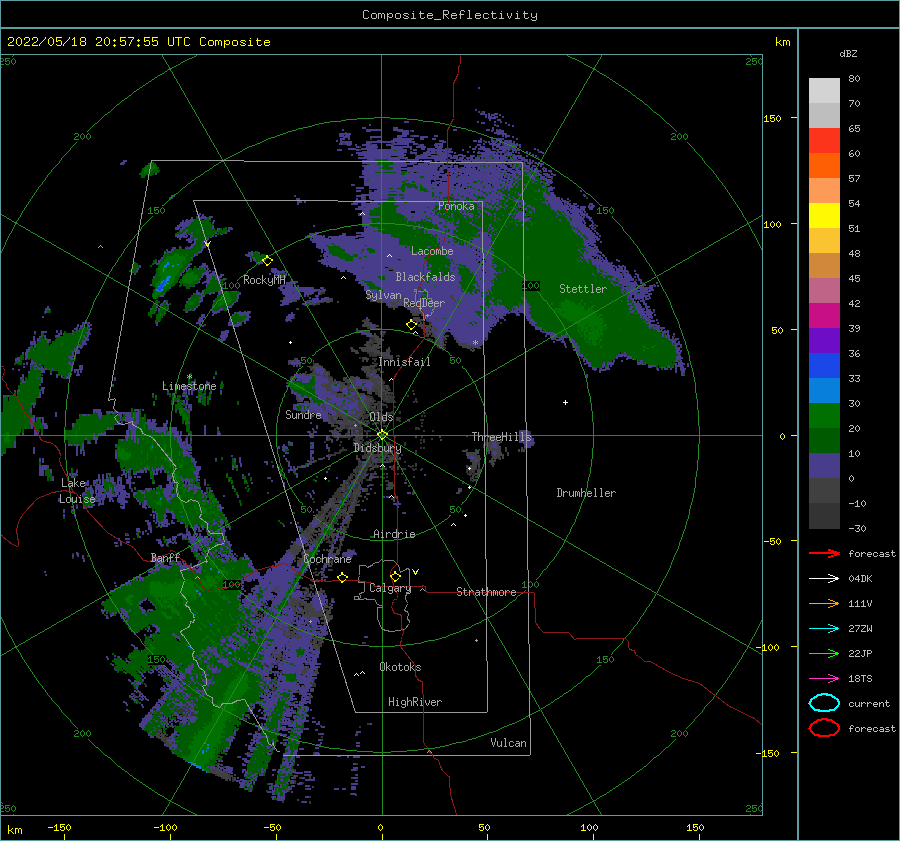Click the 'Blackfalds' map label
This screenshot has height=841, width=900.
point(425,277)
